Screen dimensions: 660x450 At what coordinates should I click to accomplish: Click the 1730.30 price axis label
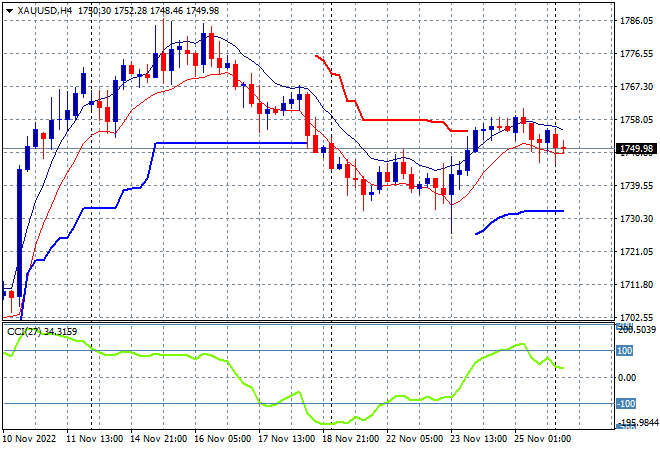636,218
